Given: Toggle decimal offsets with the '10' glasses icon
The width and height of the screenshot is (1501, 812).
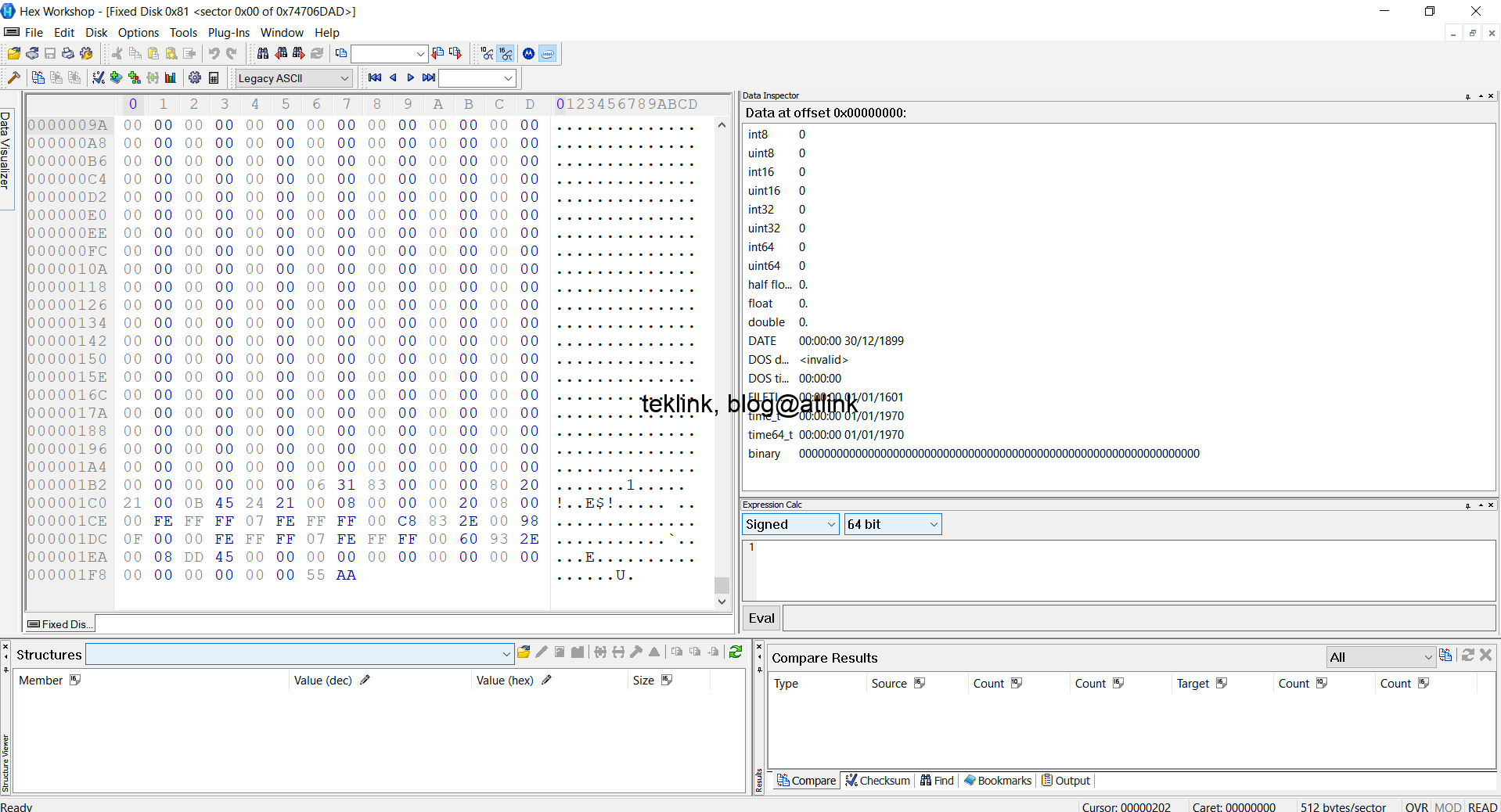Looking at the screenshot, I should 488,53.
